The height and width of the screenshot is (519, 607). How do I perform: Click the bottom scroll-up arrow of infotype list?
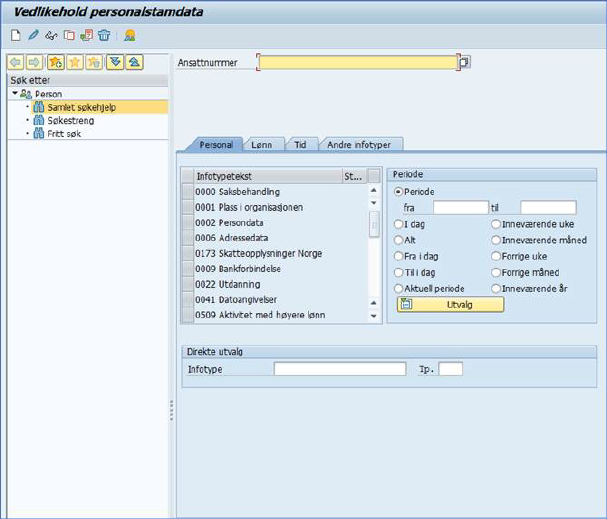coord(374,303)
